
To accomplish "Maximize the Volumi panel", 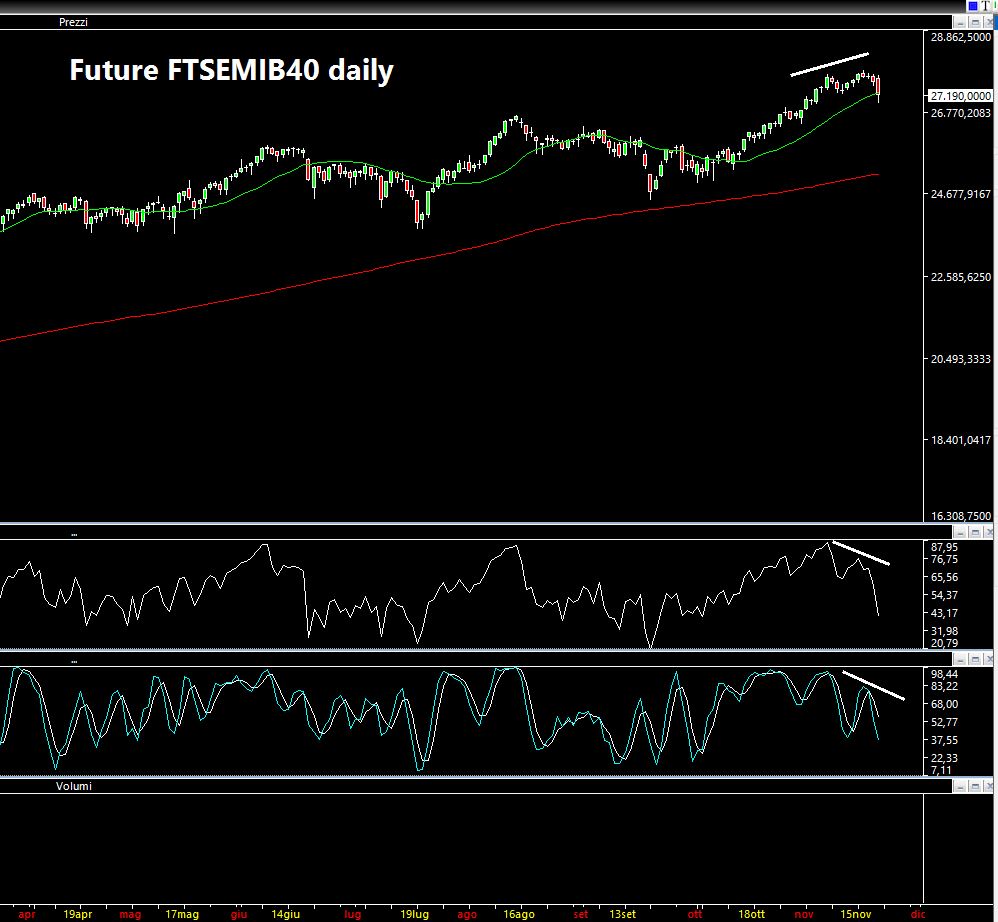I will 975,786.
